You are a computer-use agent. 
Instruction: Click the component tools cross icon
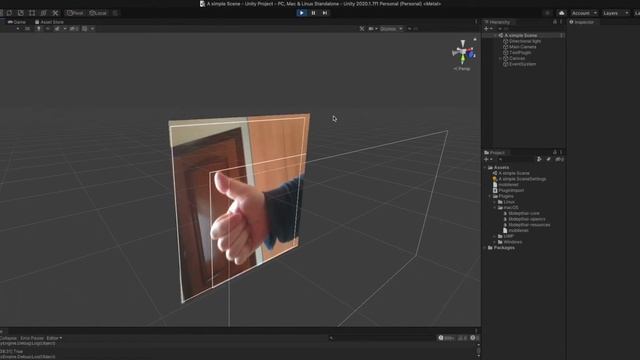pos(362,29)
